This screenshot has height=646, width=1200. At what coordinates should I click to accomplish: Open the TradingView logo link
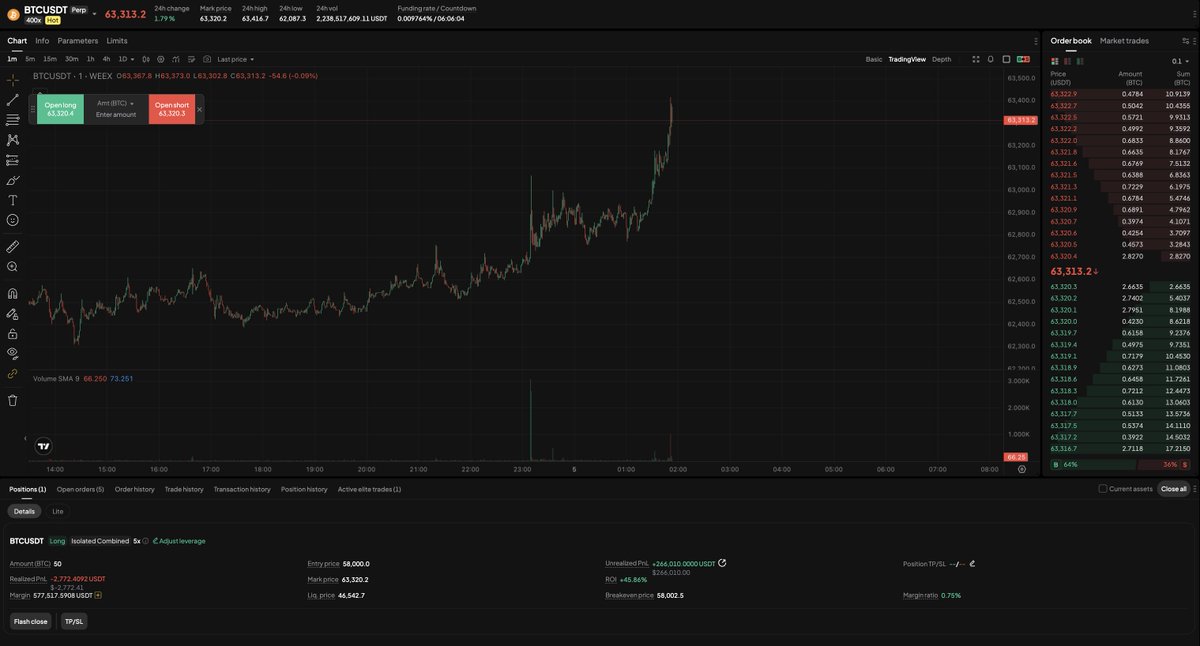pos(43,446)
